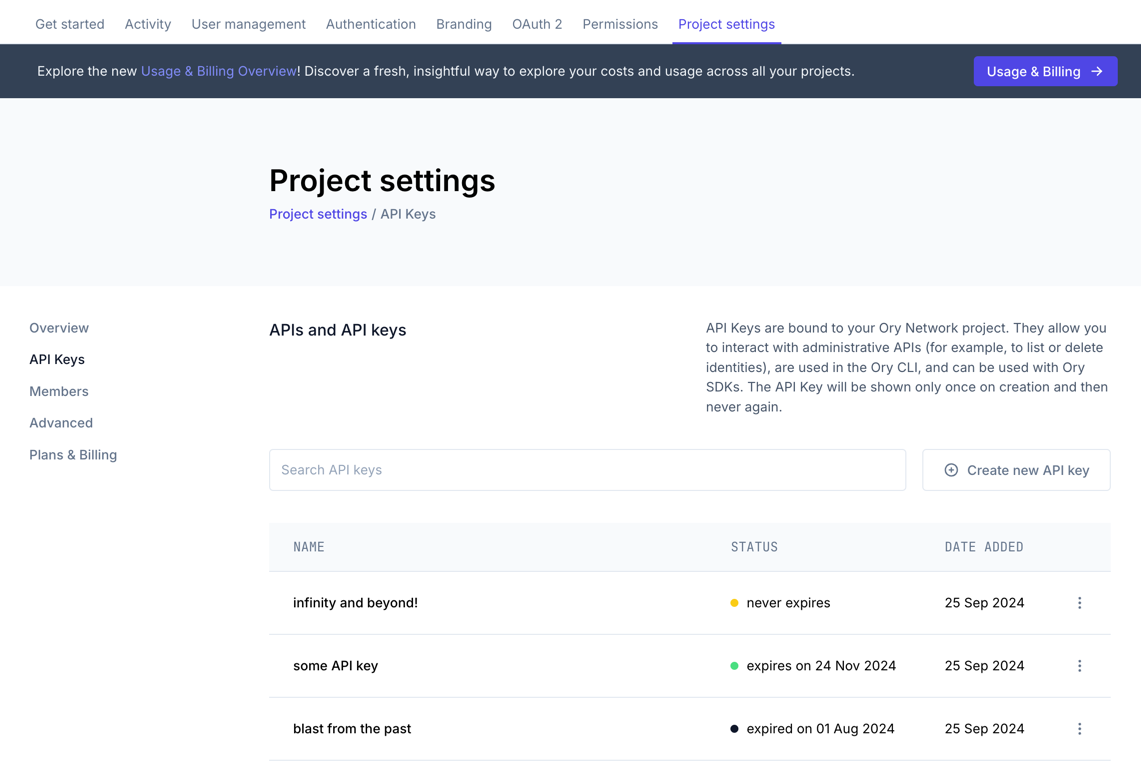Image resolution: width=1141 pixels, height=783 pixels.
Task: Open options menu for "blast from the past"
Action: 1079,728
